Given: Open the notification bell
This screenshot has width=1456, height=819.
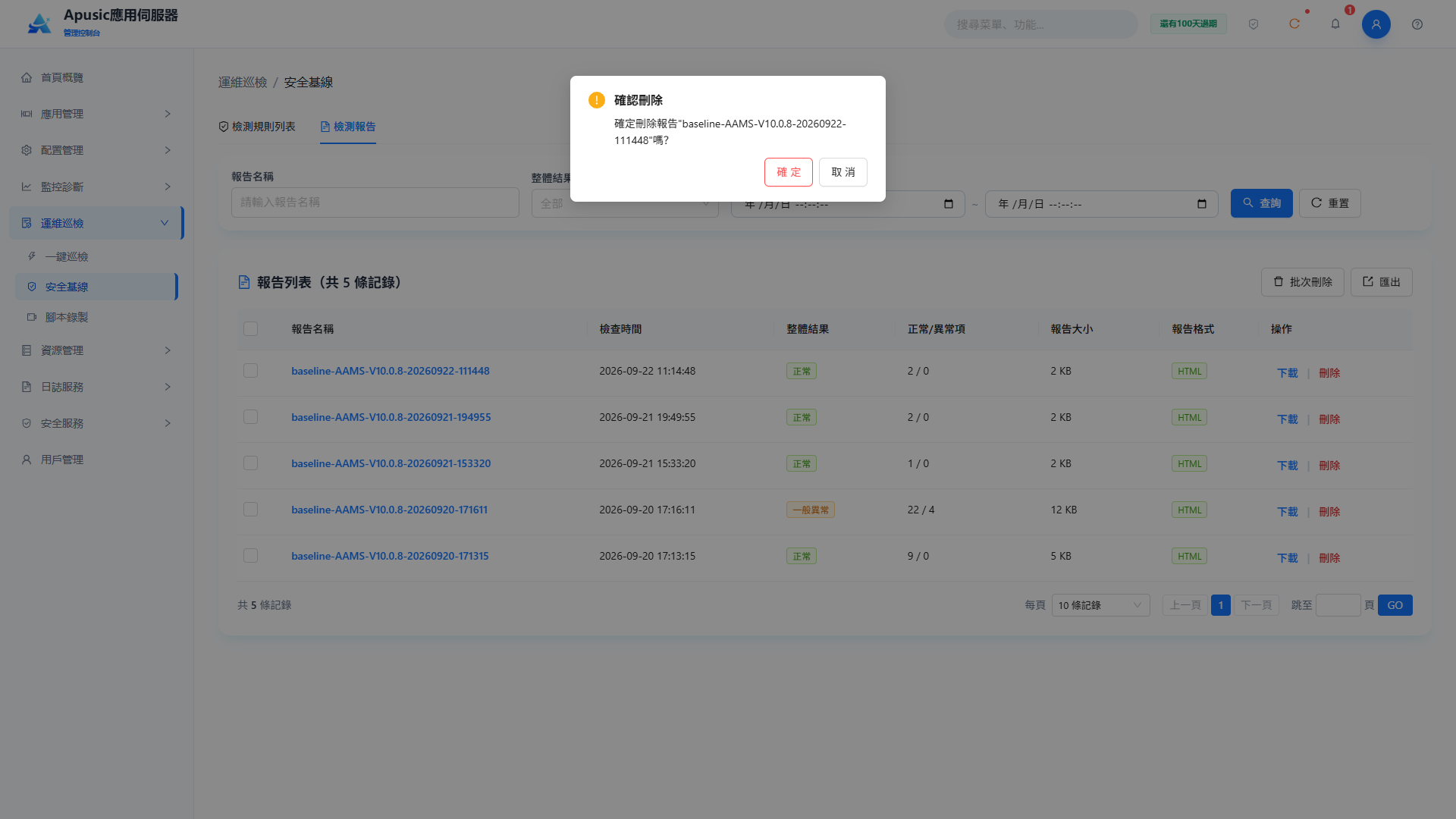Looking at the screenshot, I should coord(1335,24).
